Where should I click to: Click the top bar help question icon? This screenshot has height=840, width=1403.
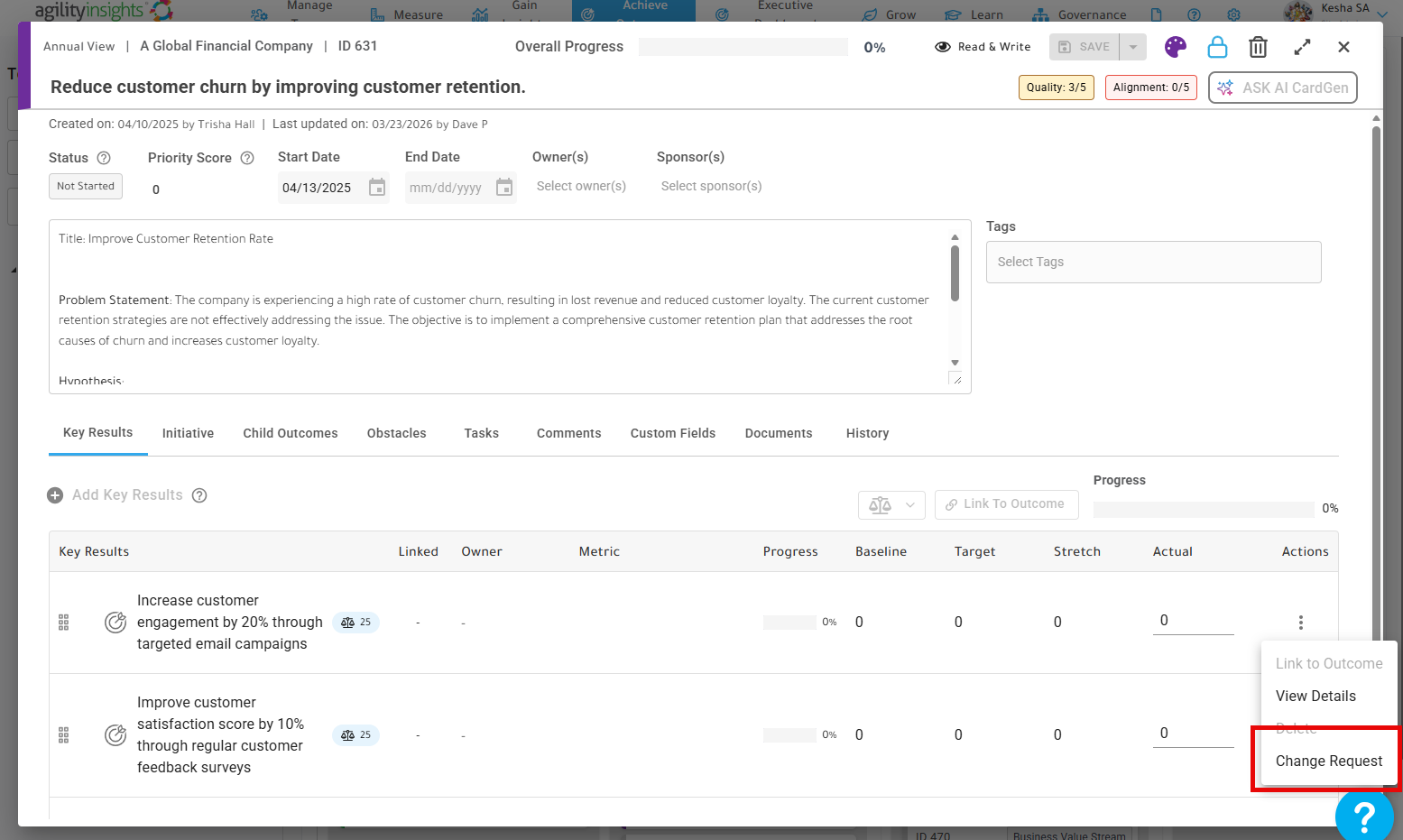click(x=1195, y=14)
